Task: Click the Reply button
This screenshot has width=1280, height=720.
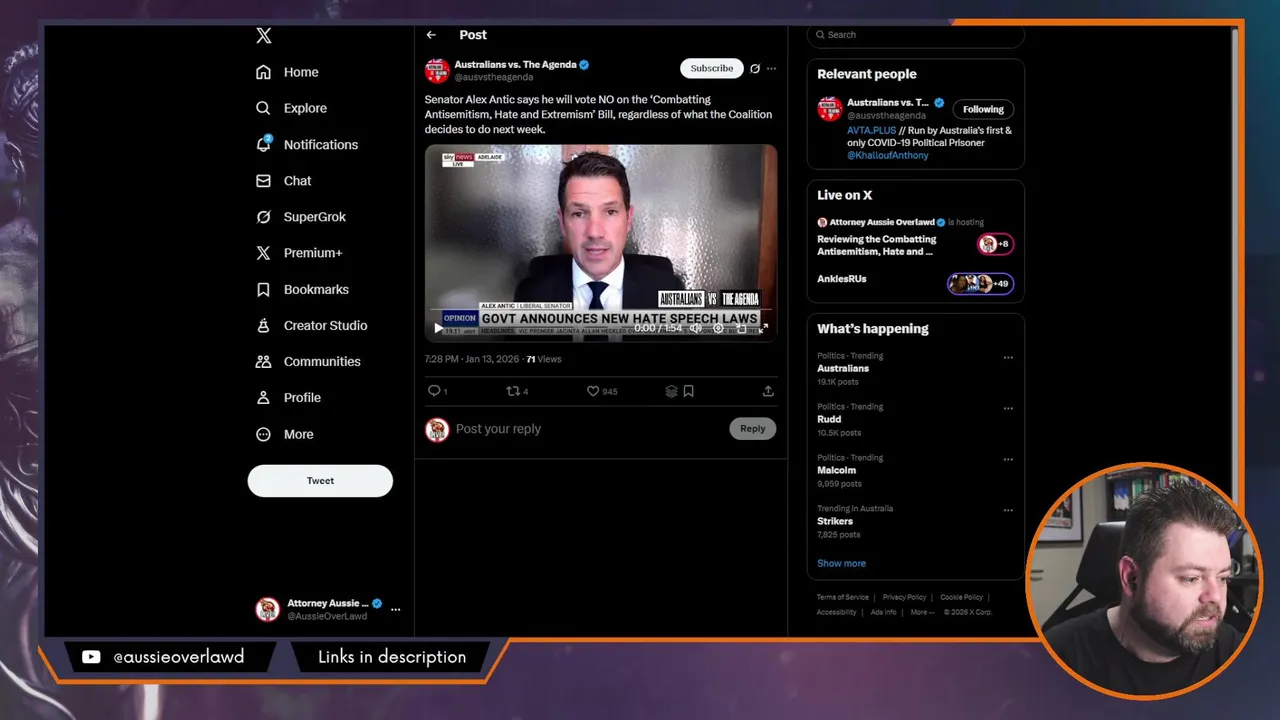Action: pos(753,429)
